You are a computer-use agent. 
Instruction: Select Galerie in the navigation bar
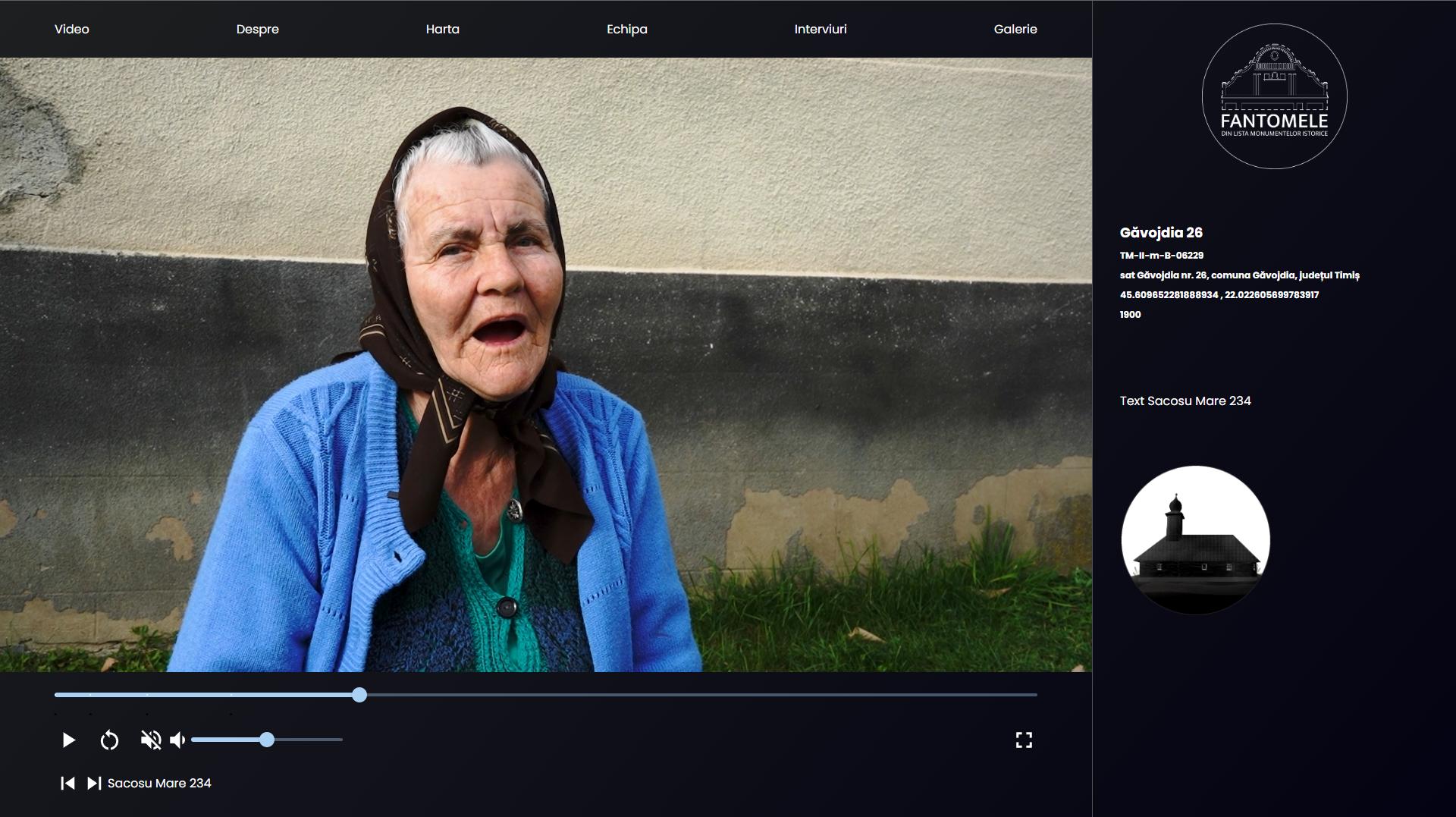[x=1015, y=29]
